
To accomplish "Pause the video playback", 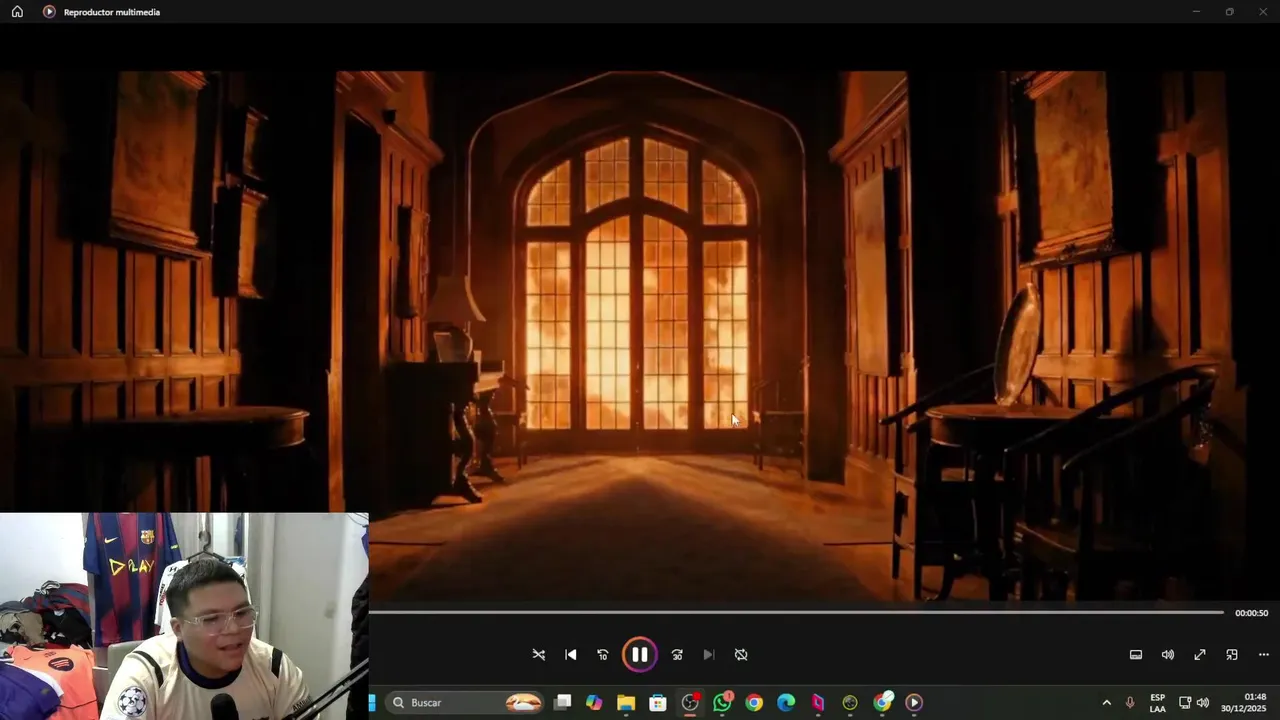I will click(x=640, y=655).
